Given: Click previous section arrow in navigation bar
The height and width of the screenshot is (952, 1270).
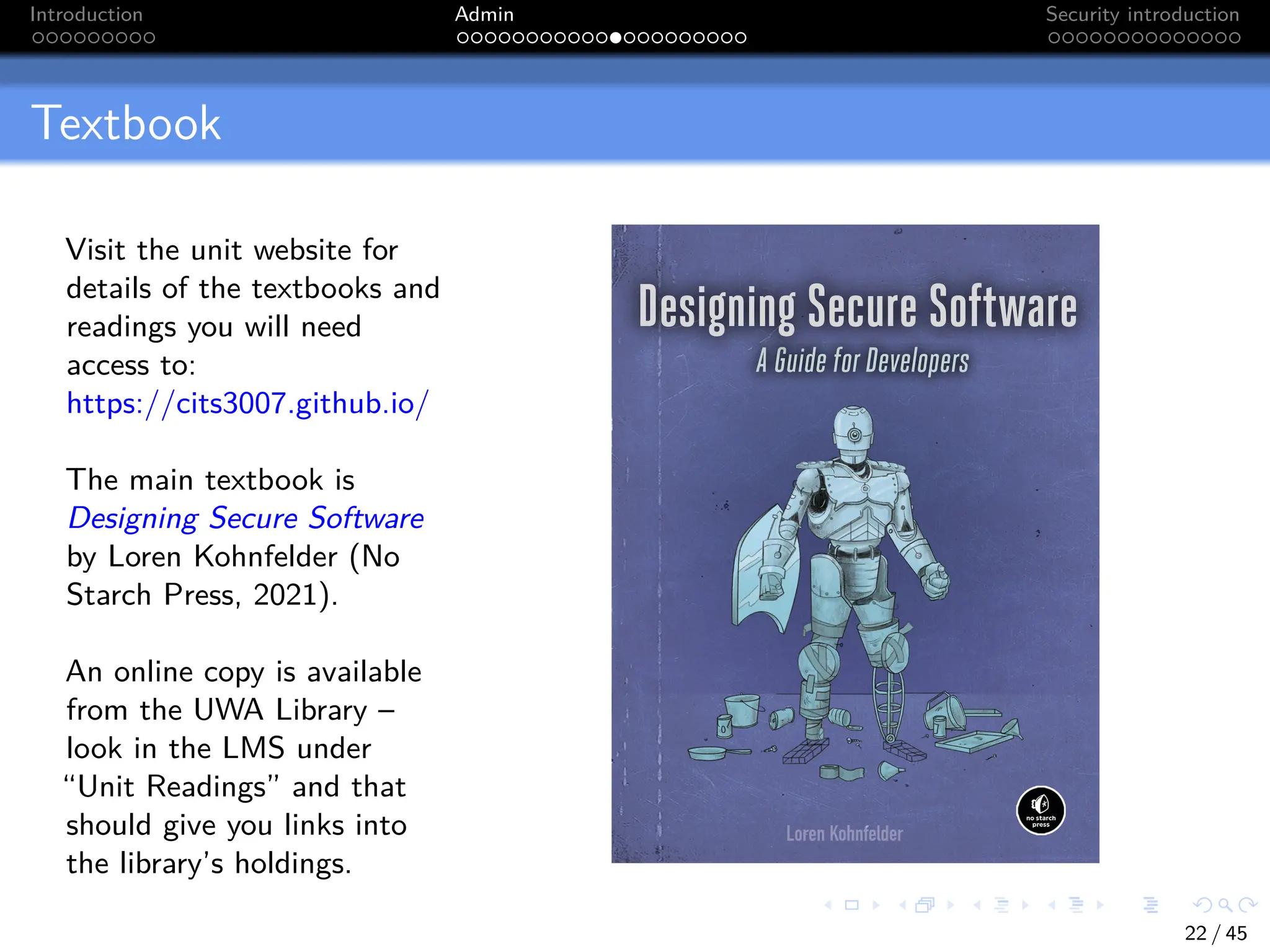Looking at the screenshot, I should point(1052,906).
